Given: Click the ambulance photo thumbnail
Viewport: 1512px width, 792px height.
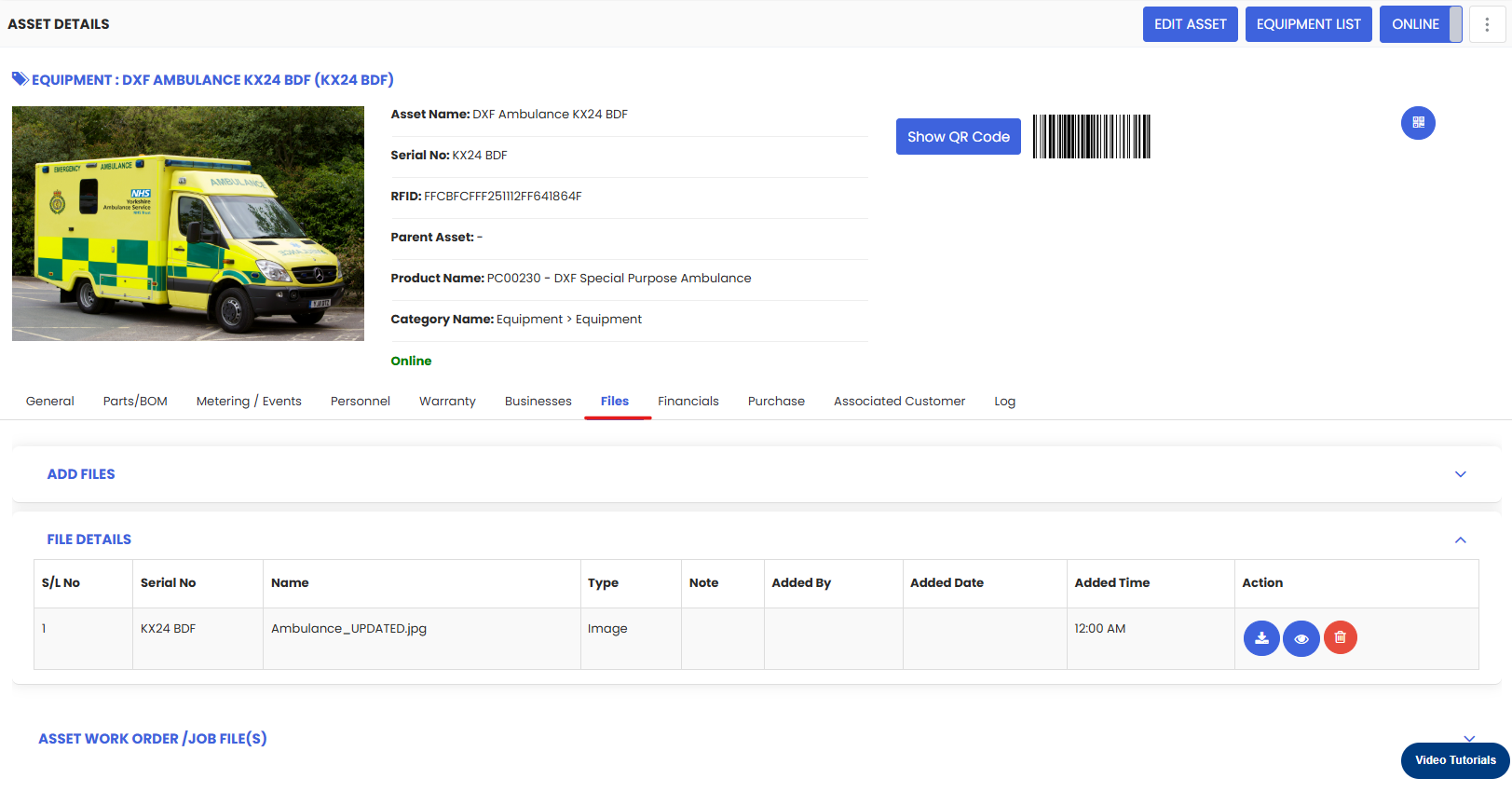Looking at the screenshot, I should [188, 224].
